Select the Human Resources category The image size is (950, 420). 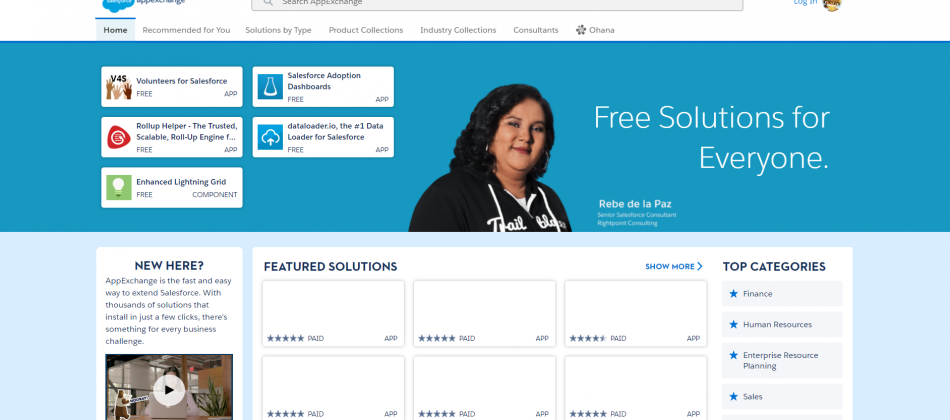(x=782, y=324)
